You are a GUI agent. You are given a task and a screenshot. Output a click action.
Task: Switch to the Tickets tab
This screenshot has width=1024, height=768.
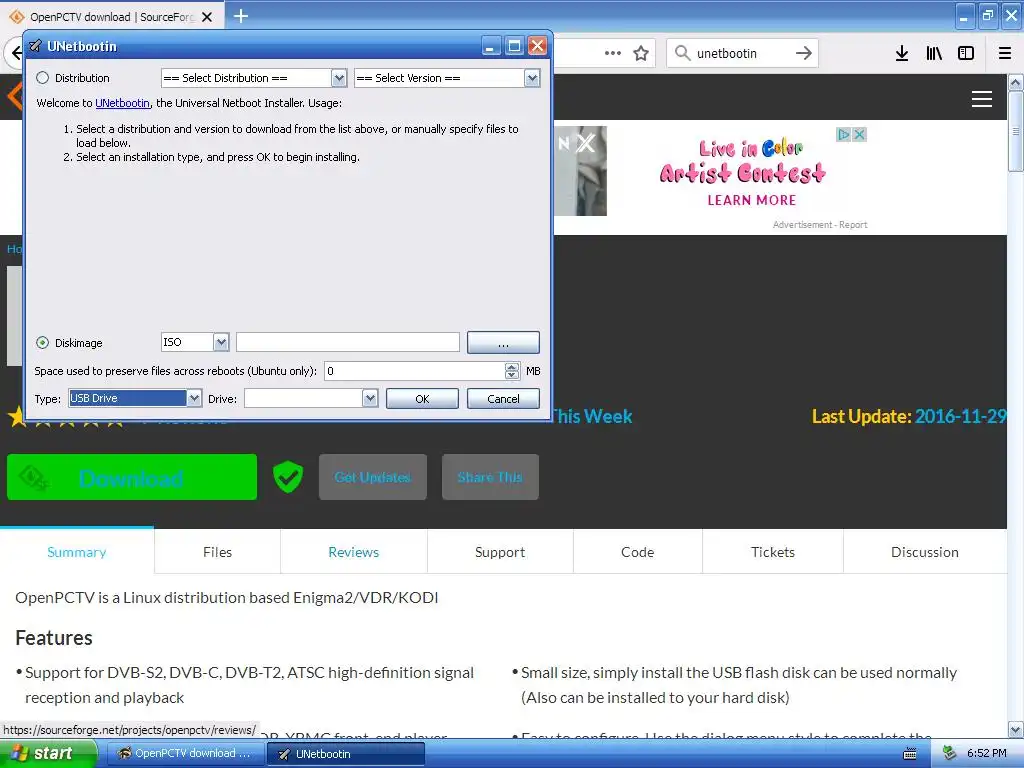[x=773, y=552]
